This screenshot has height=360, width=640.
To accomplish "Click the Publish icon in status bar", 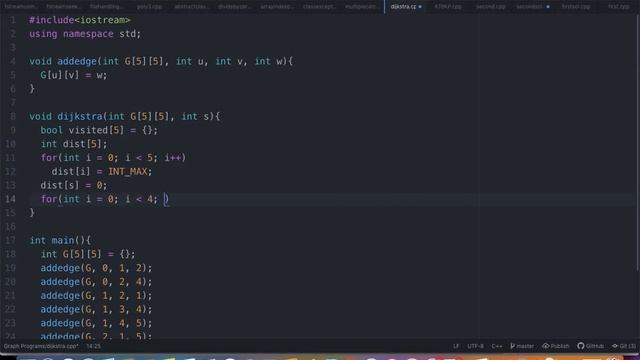I will coord(546,346).
